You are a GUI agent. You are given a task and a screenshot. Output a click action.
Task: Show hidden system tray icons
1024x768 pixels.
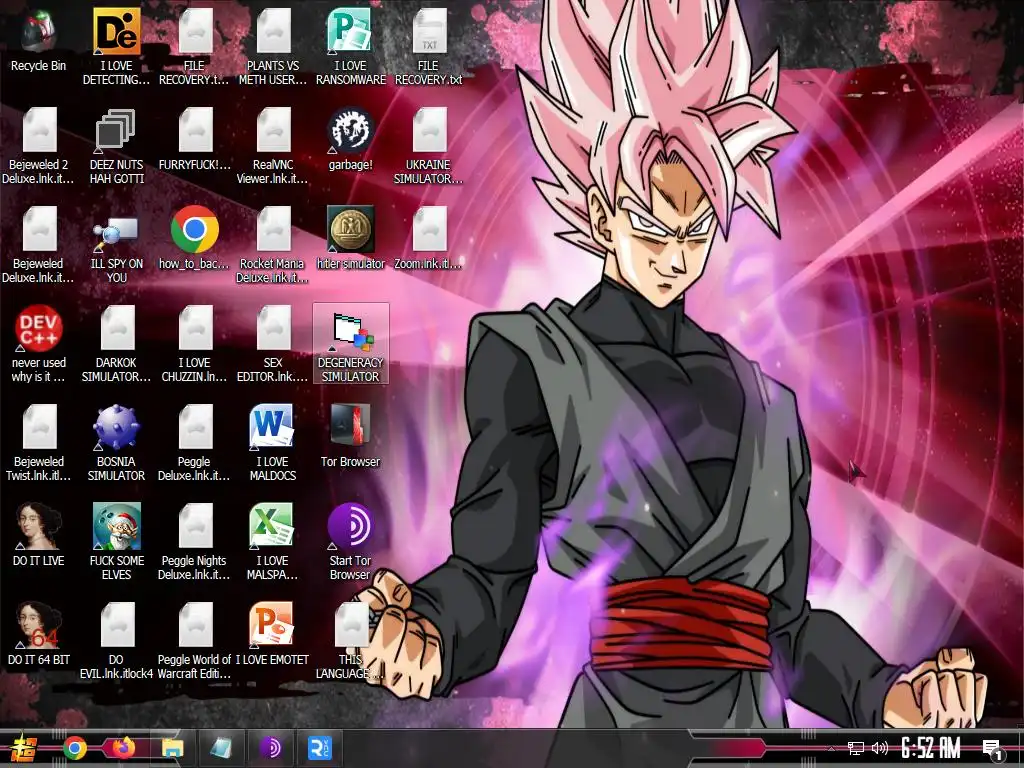tap(831, 748)
